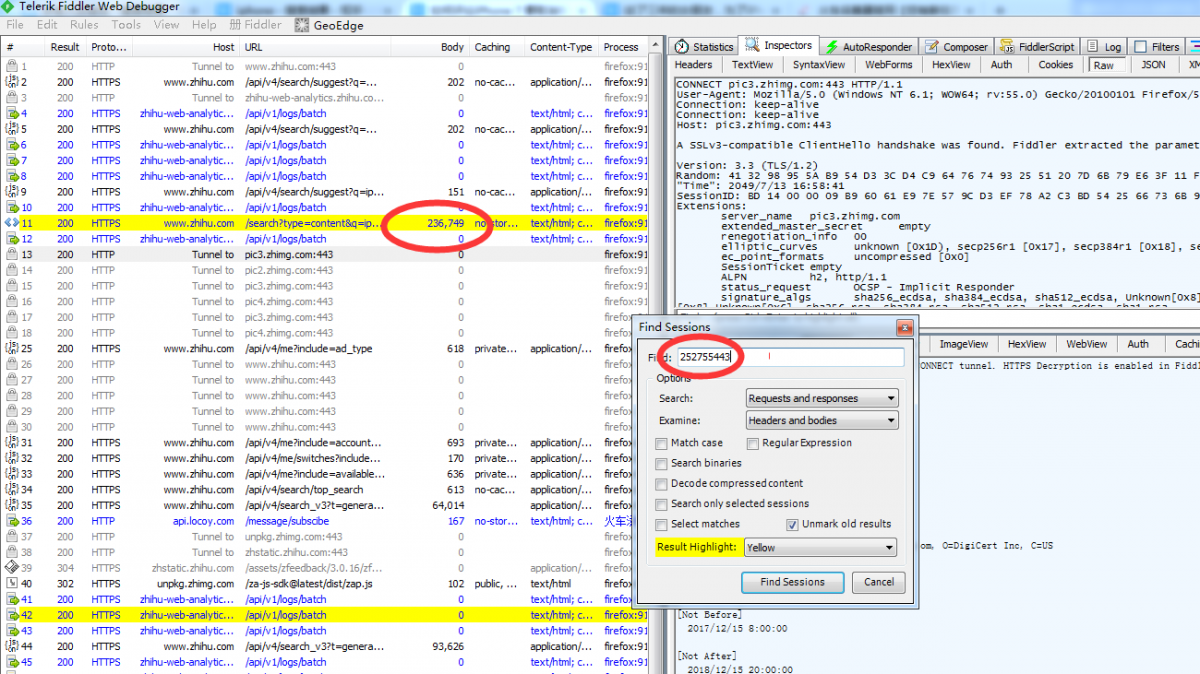
Task: Open the File menu
Action: click(x=15, y=25)
